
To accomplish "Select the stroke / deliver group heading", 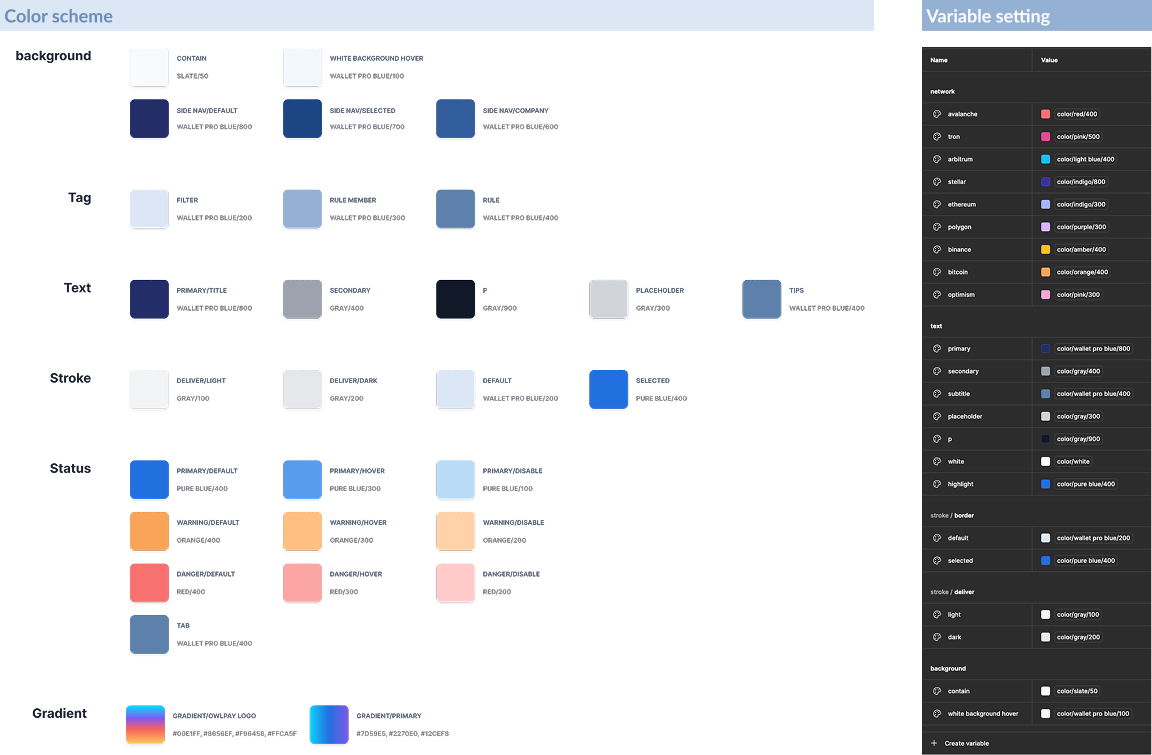I will tap(952, 592).
